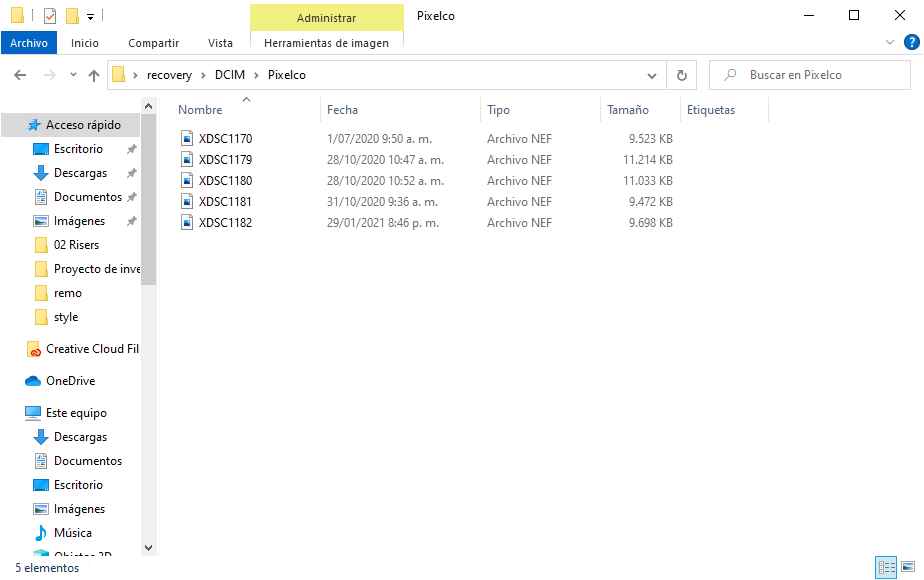Select Este equipo in navigation pane

click(x=76, y=413)
